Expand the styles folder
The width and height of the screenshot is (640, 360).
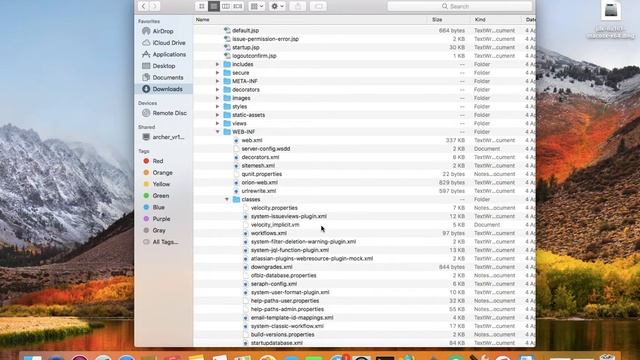click(x=218, y=107)
